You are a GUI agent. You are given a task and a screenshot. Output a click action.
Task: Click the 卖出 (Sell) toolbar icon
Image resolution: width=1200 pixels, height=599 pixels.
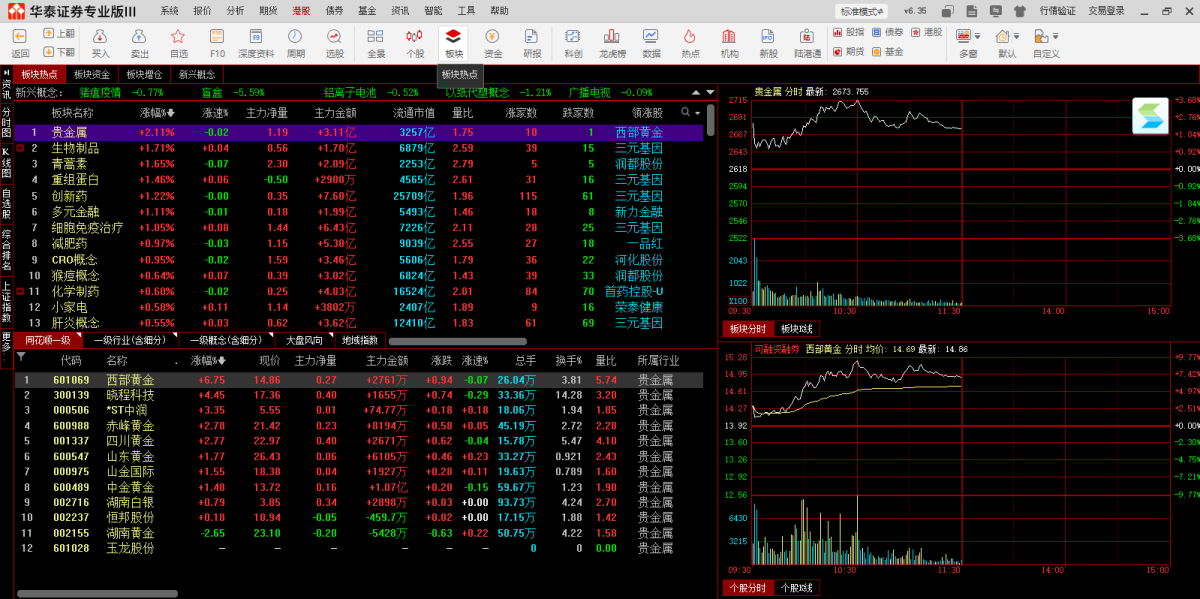point(140,41)
